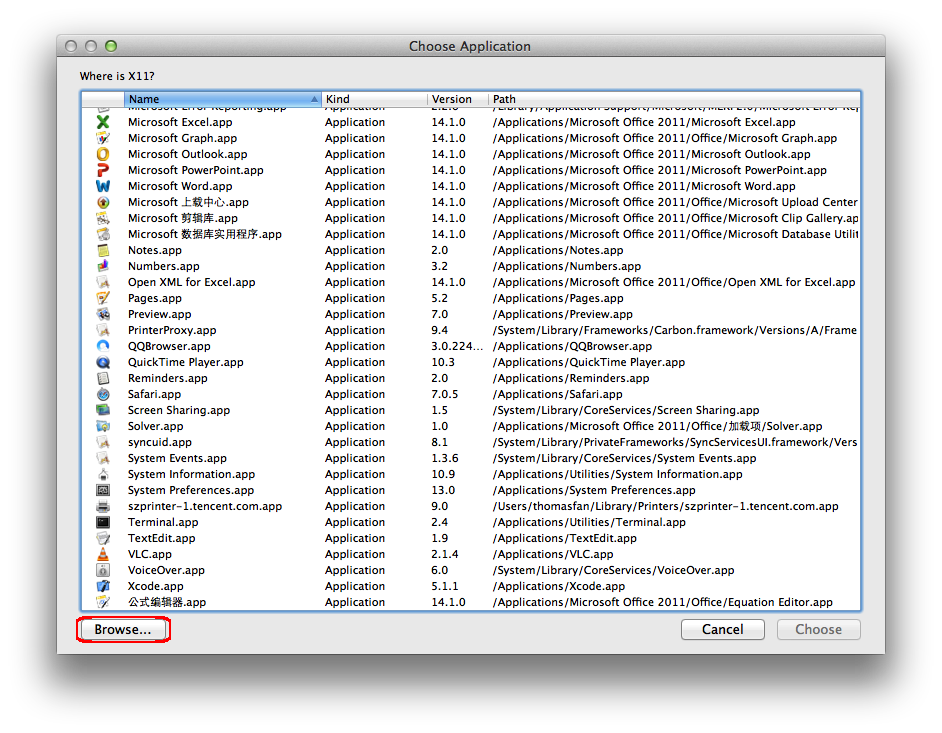Click the Screen Sharing app icon
Viewport: 942px width, 733px height.
pos(103,410)
